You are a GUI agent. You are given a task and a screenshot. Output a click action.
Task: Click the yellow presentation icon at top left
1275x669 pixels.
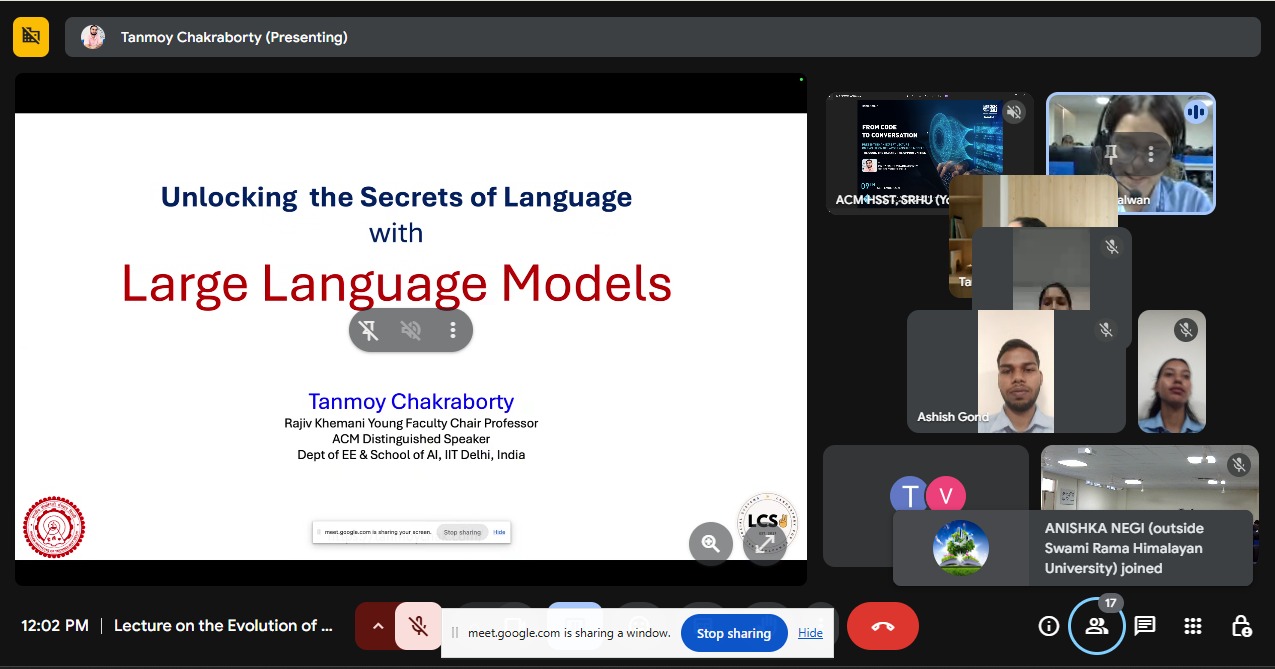(31, 37)
